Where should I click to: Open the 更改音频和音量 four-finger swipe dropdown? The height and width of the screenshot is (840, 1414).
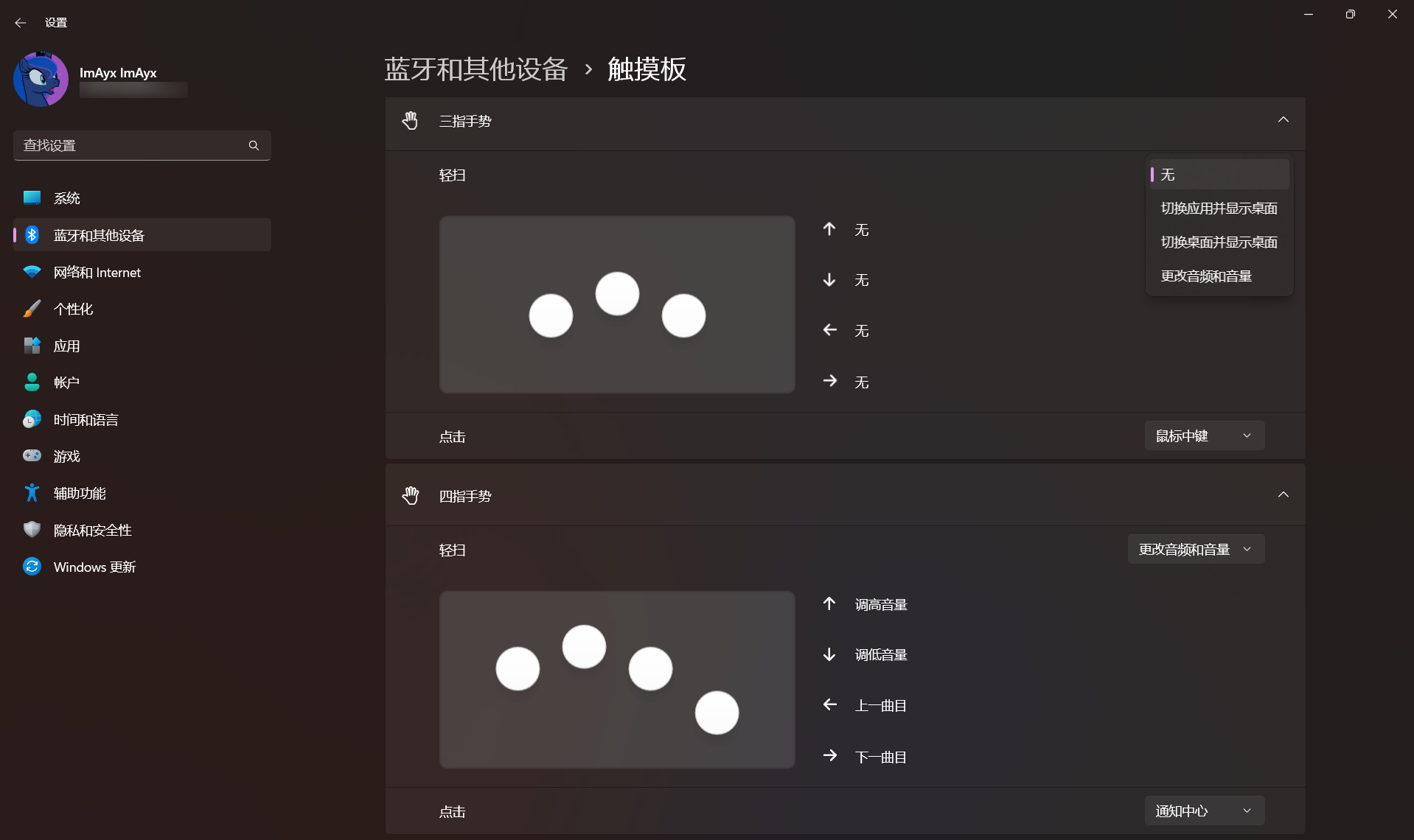(1195, 549)
